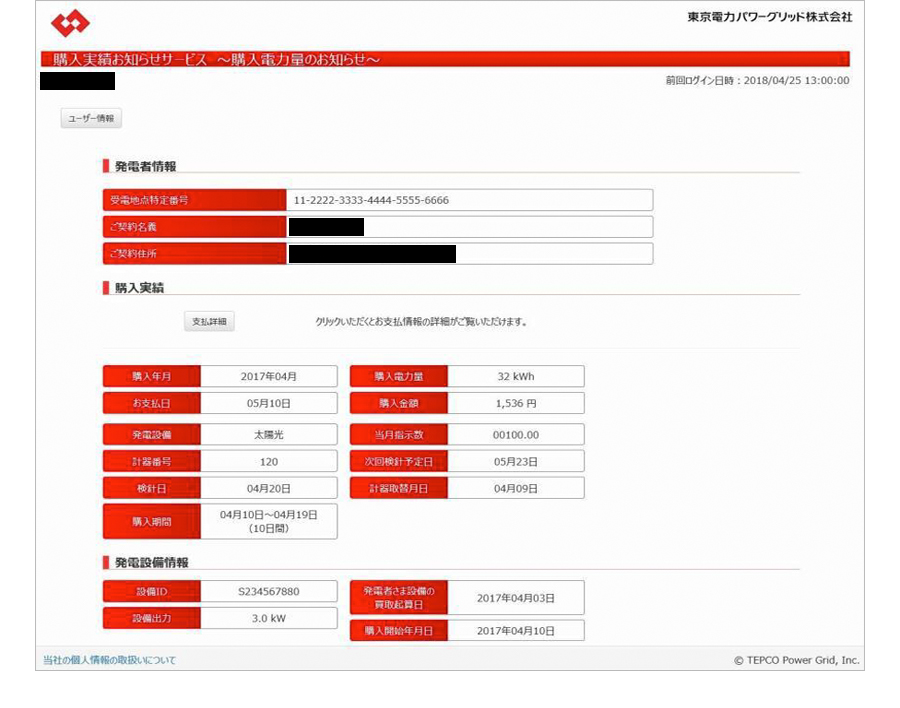Image resolution: width=900 pixels, height=708 pixels.
Task: Click the ご契約名義 field
Action: pyautogui.click(x=469, y=227)
